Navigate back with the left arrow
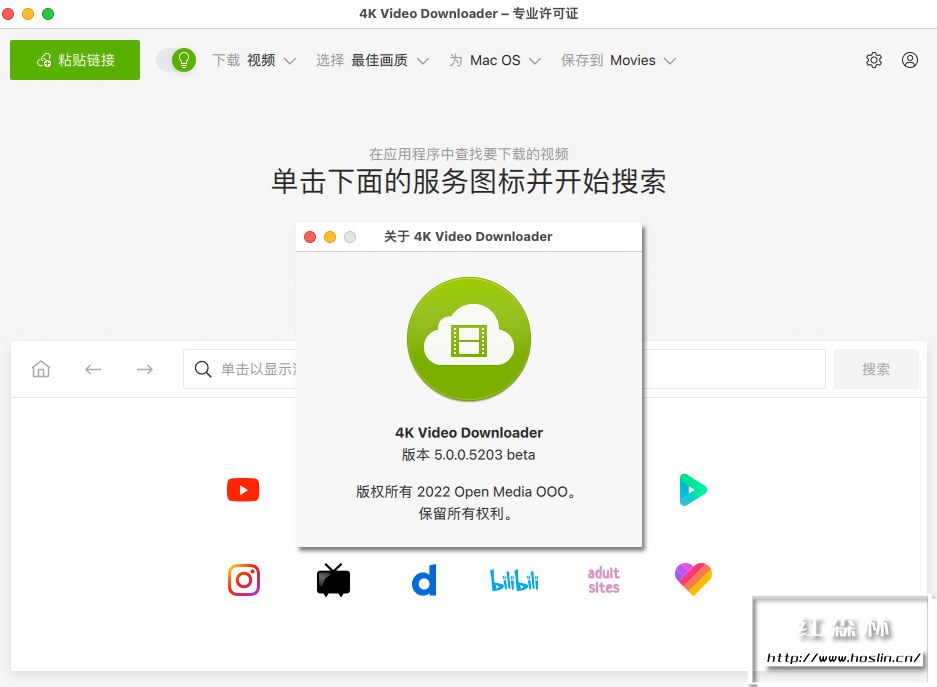 93,369
